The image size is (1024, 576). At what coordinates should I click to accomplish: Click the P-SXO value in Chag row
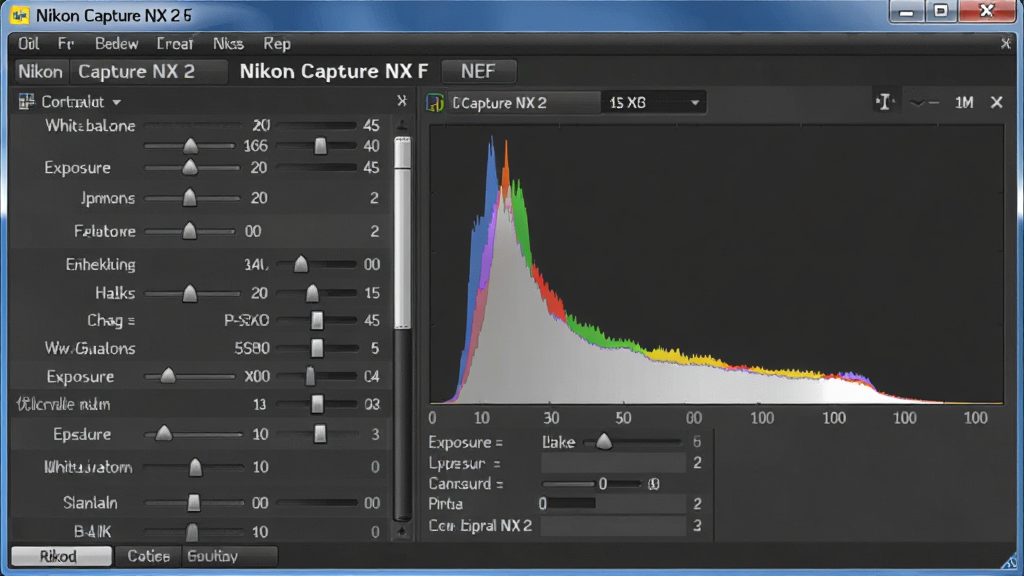[x=246, y=321]
